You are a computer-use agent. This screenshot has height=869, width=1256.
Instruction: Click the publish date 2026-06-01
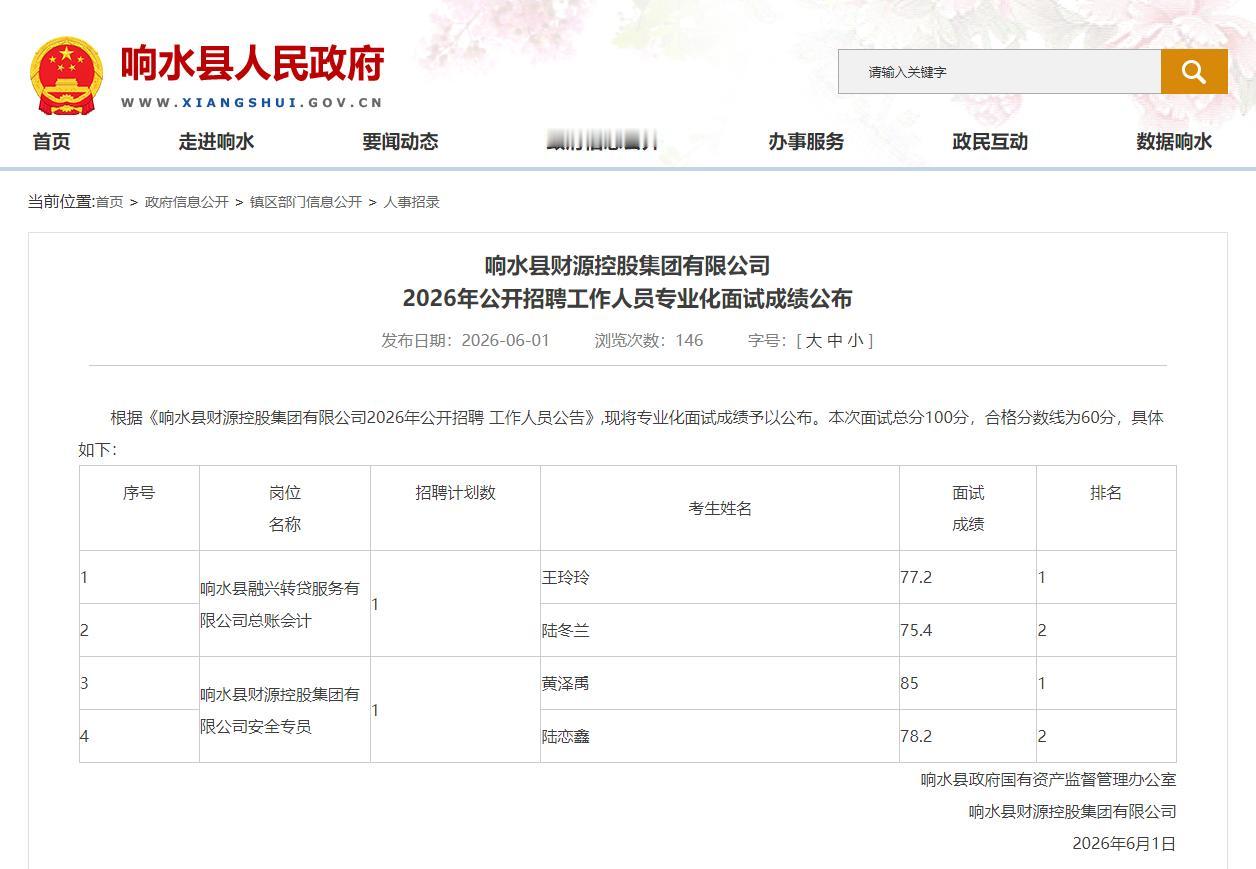pos(505,340)
